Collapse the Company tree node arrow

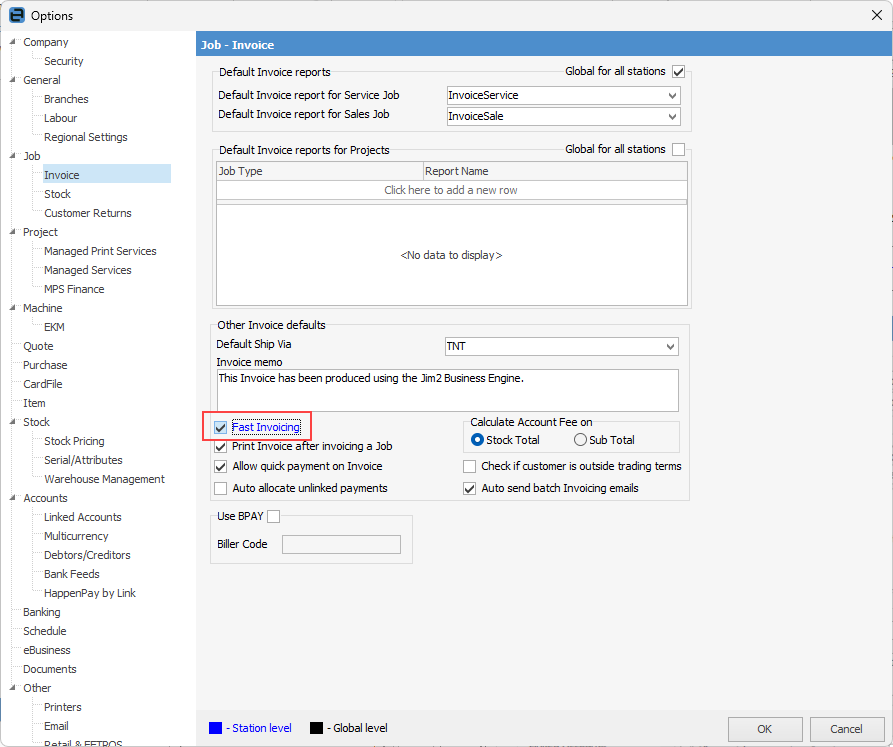pyautogui.click(x=13, y=42)
